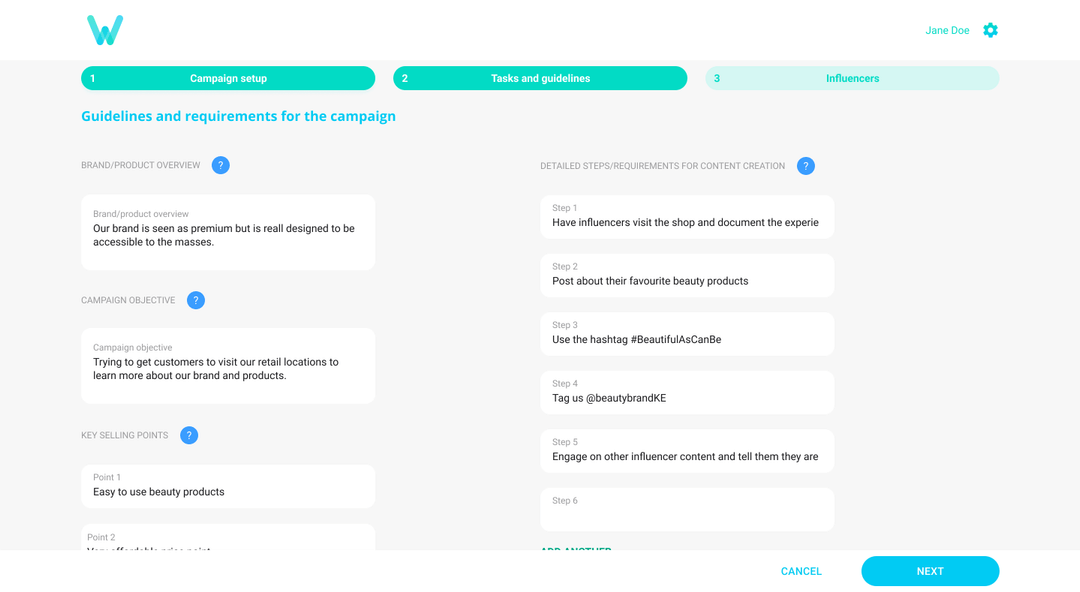Click Step 1 shop visit text field

click(x=687, y=217)
